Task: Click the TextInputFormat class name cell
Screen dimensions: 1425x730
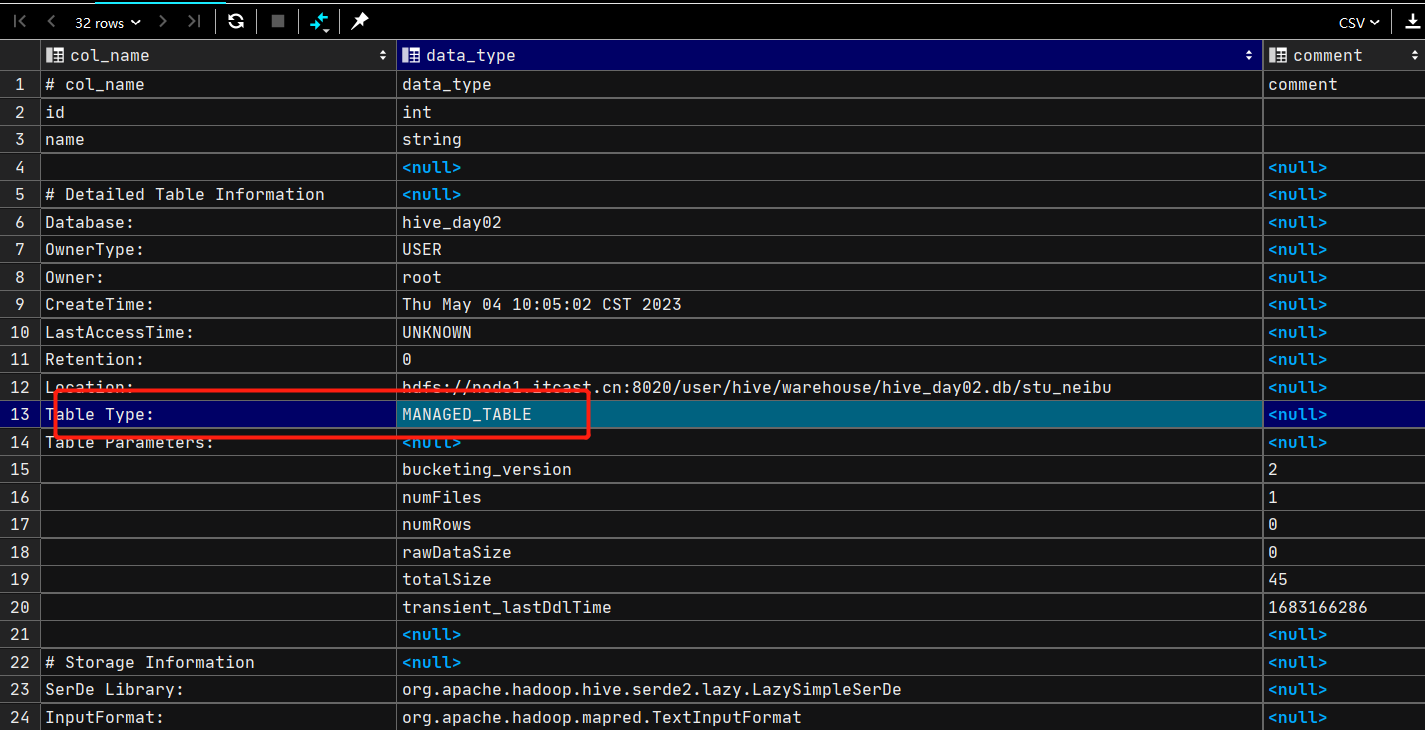Action: coord(830,717)
